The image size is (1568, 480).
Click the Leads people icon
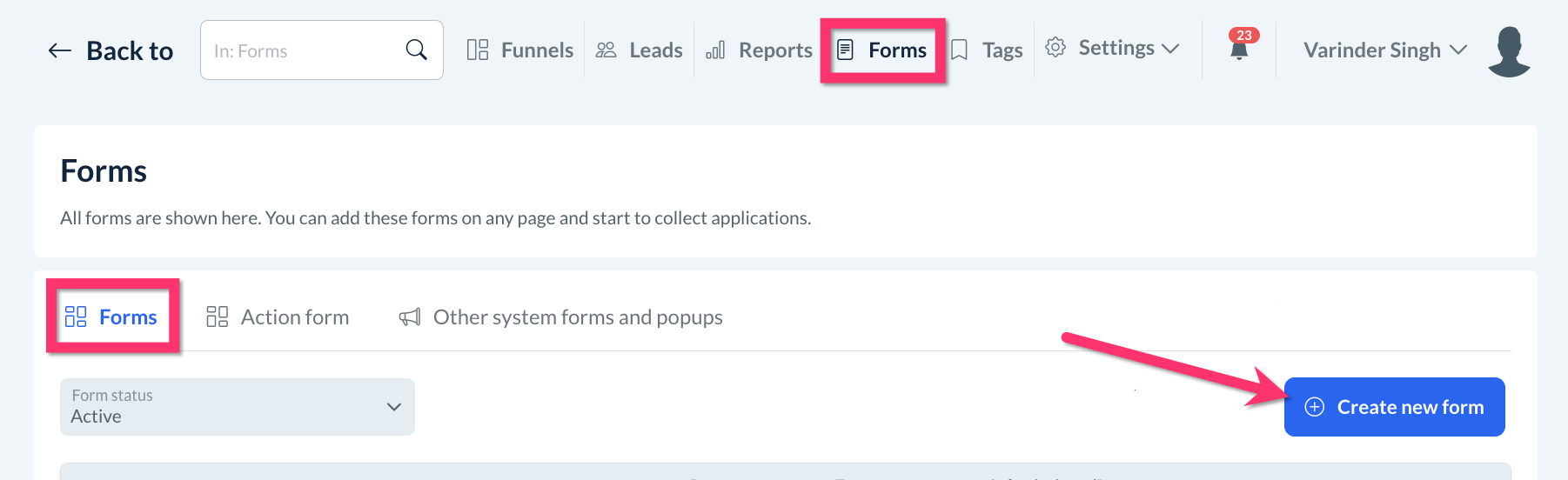click(606, 50)
